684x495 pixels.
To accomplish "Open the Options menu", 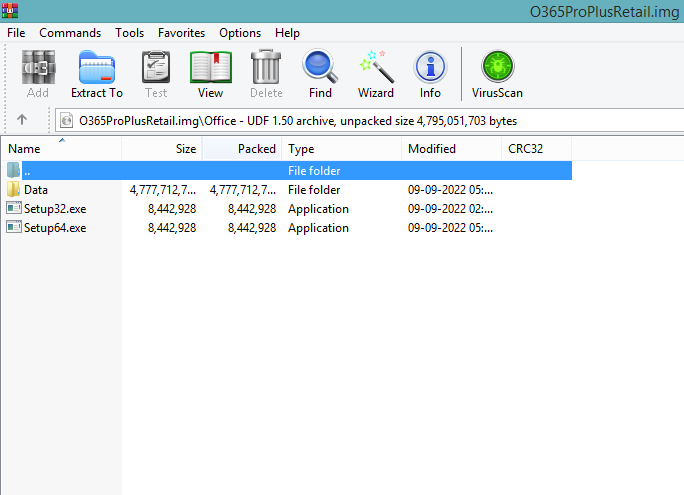I will click(x=240, y=33).
